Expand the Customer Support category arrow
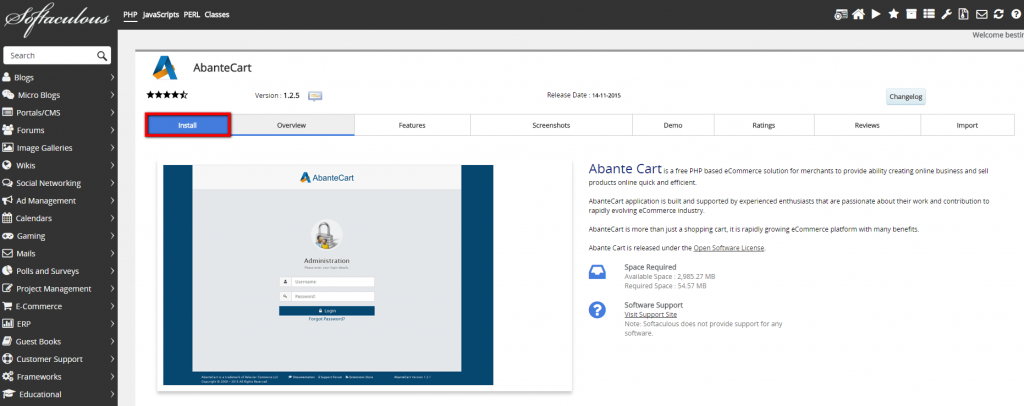This screenshot has width=1024, height=406. [x=112, y=359]
